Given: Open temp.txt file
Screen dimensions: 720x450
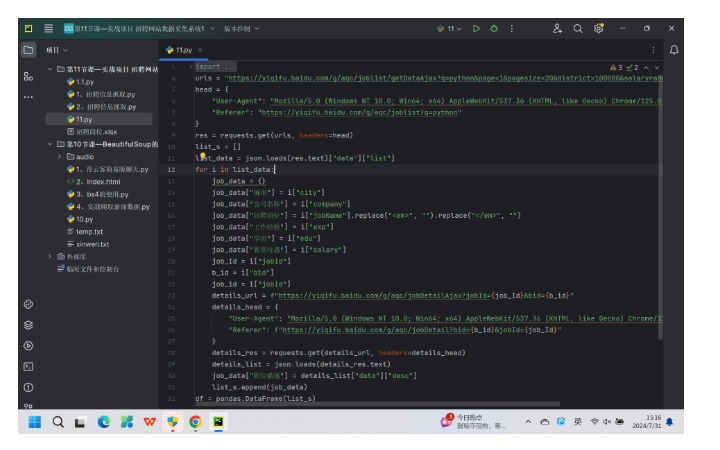Looking at the screenshot, I should (85, 232).
